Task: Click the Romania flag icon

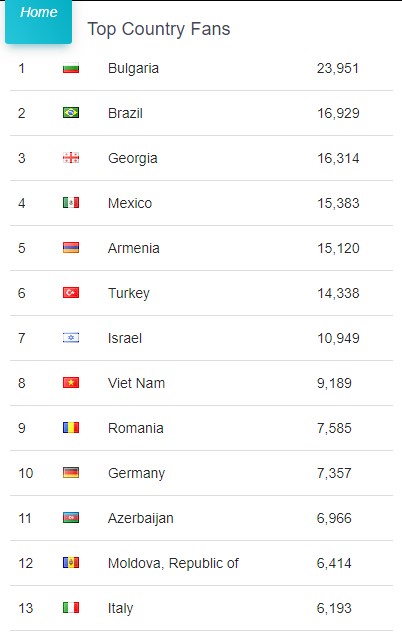Action: click(x=71, y=427)
